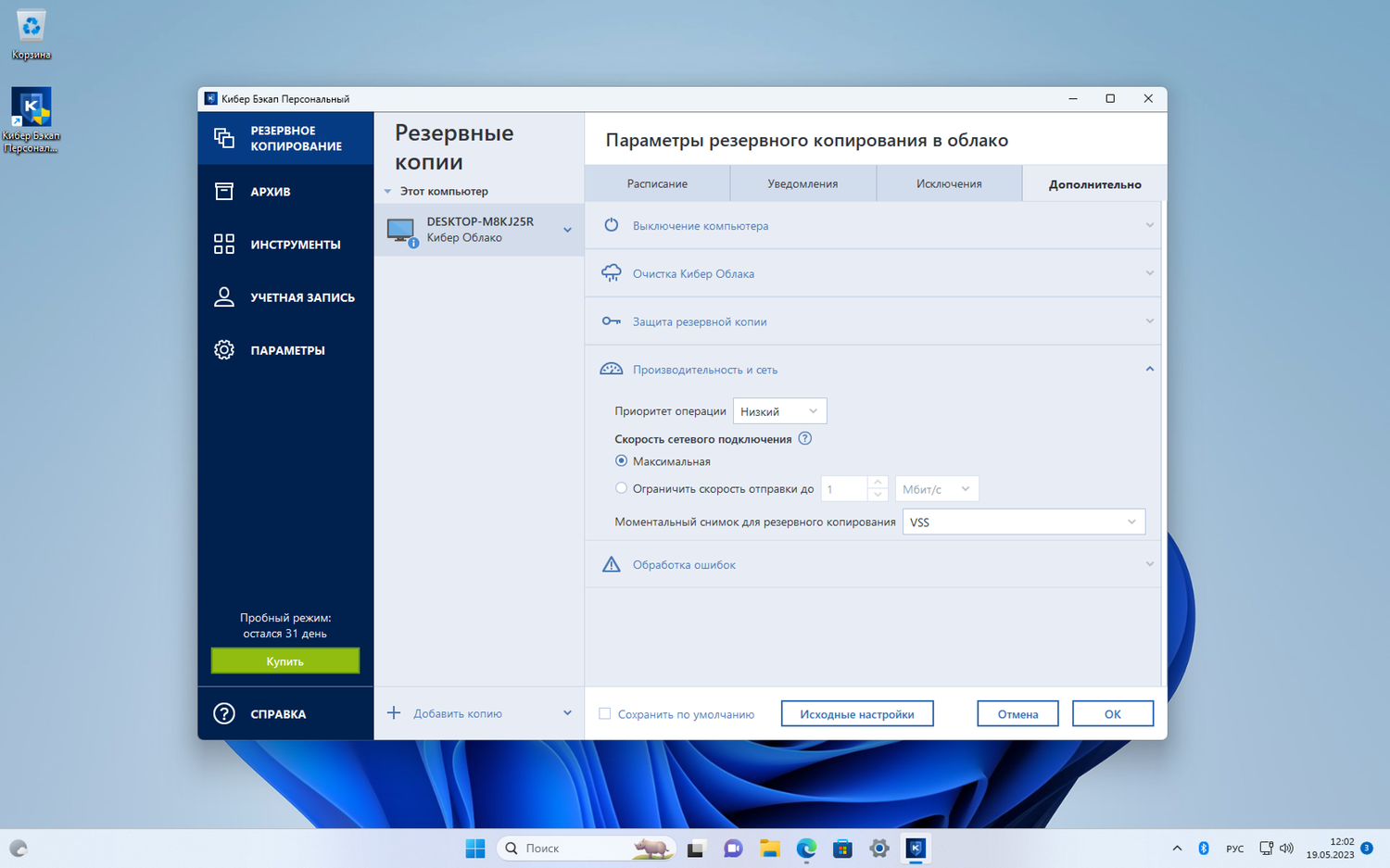Click the Cyber Backup taskbar icon

coord(916,848)
